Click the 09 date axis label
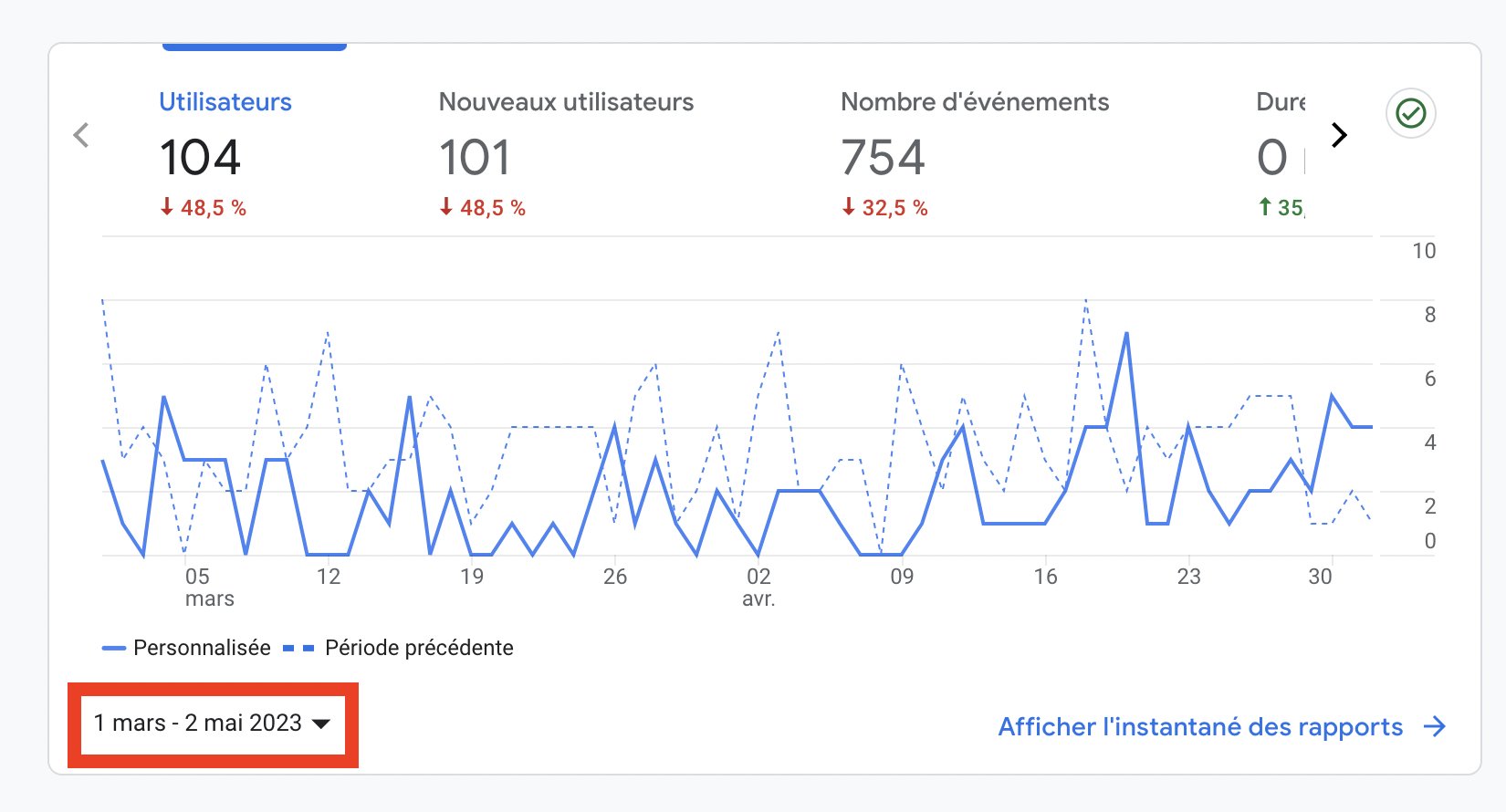This screenshot has width=1506, height=812. coord(902,577)
